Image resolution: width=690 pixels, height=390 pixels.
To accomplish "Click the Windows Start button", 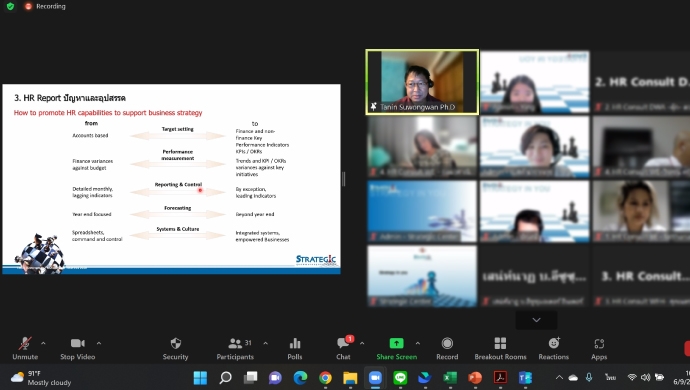I will coord(200,377).
